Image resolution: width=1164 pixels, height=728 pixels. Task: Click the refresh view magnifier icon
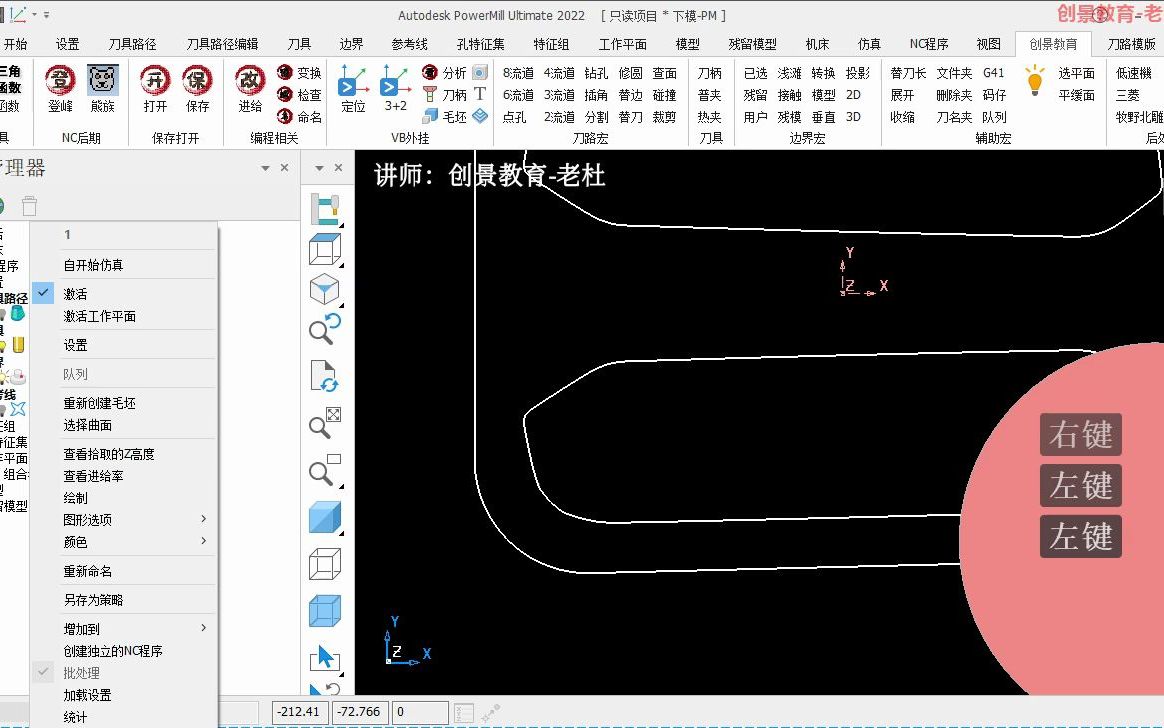pos(324,329)
